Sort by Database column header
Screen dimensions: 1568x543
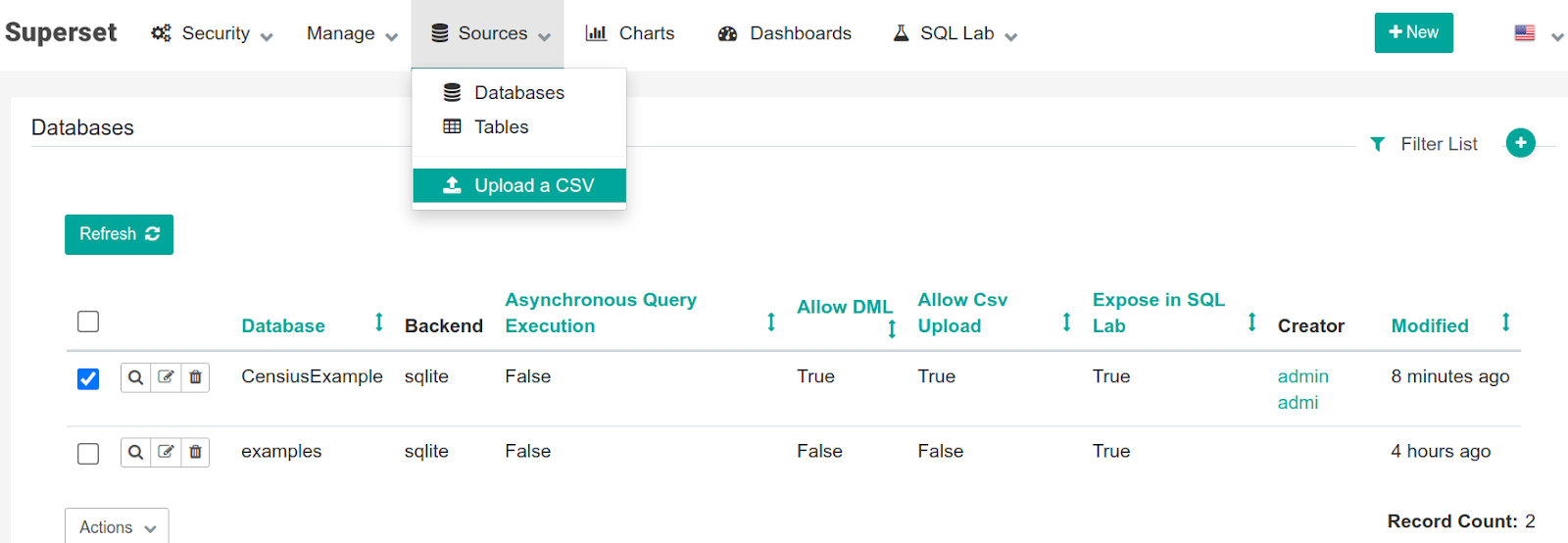[283, 326]
